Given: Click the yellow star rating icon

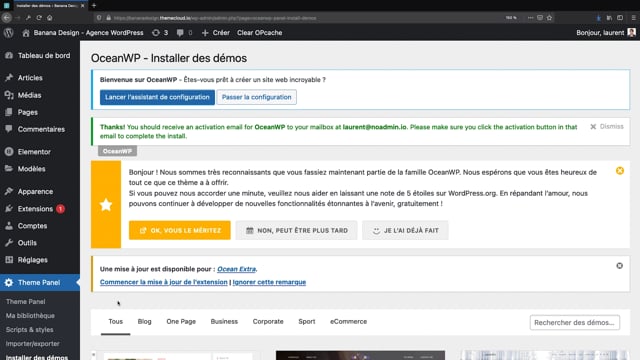Looking at the screenshot, I should (106, 204).
